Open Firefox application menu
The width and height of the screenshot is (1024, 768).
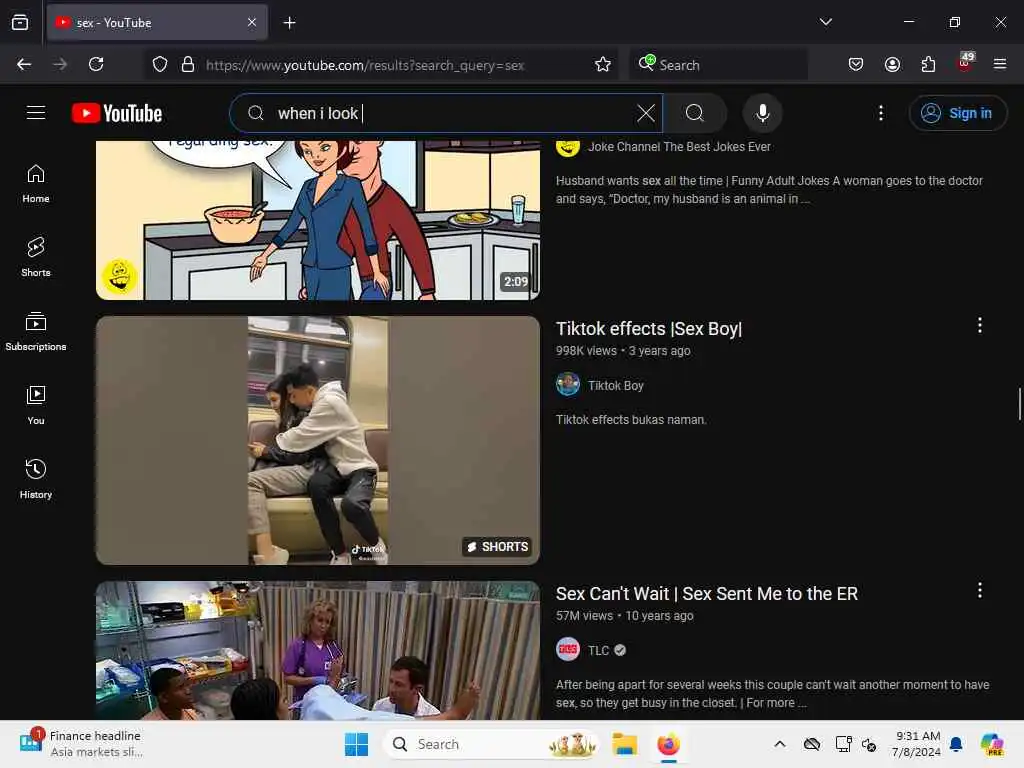coord(1000,64)
